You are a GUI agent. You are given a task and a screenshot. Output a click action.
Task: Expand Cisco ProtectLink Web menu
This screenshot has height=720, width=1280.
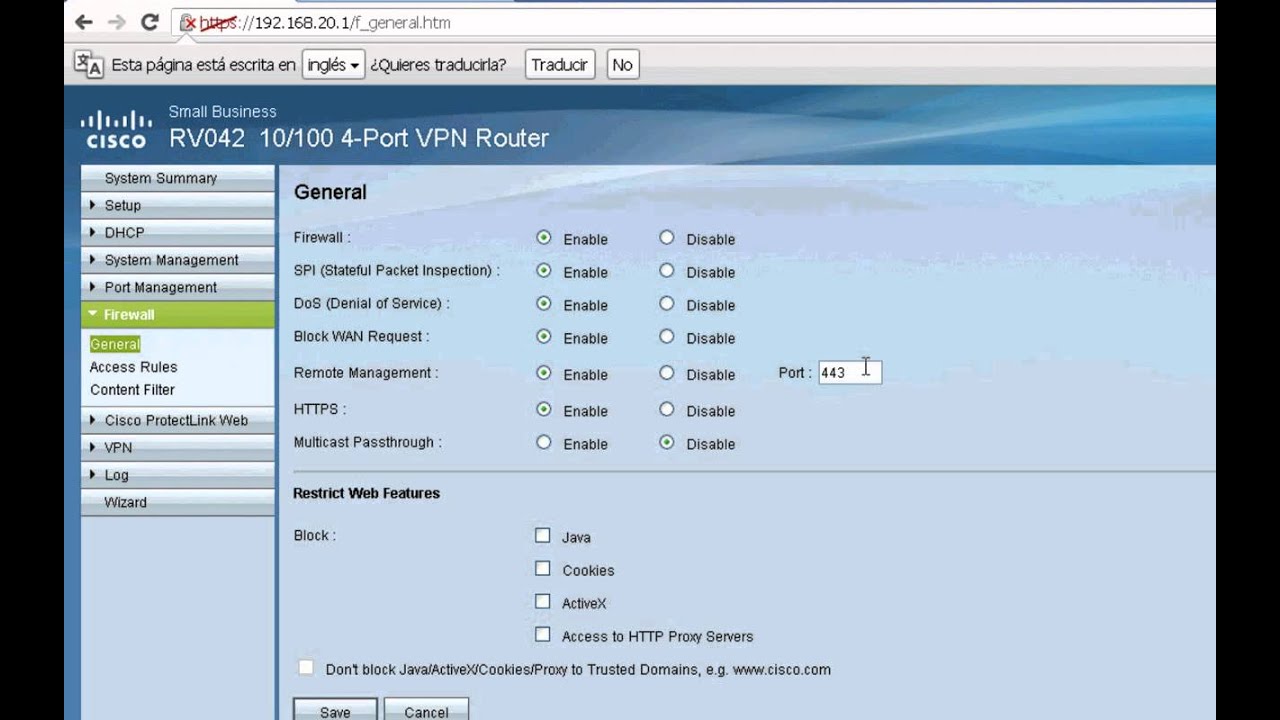[x=177, y=420]
